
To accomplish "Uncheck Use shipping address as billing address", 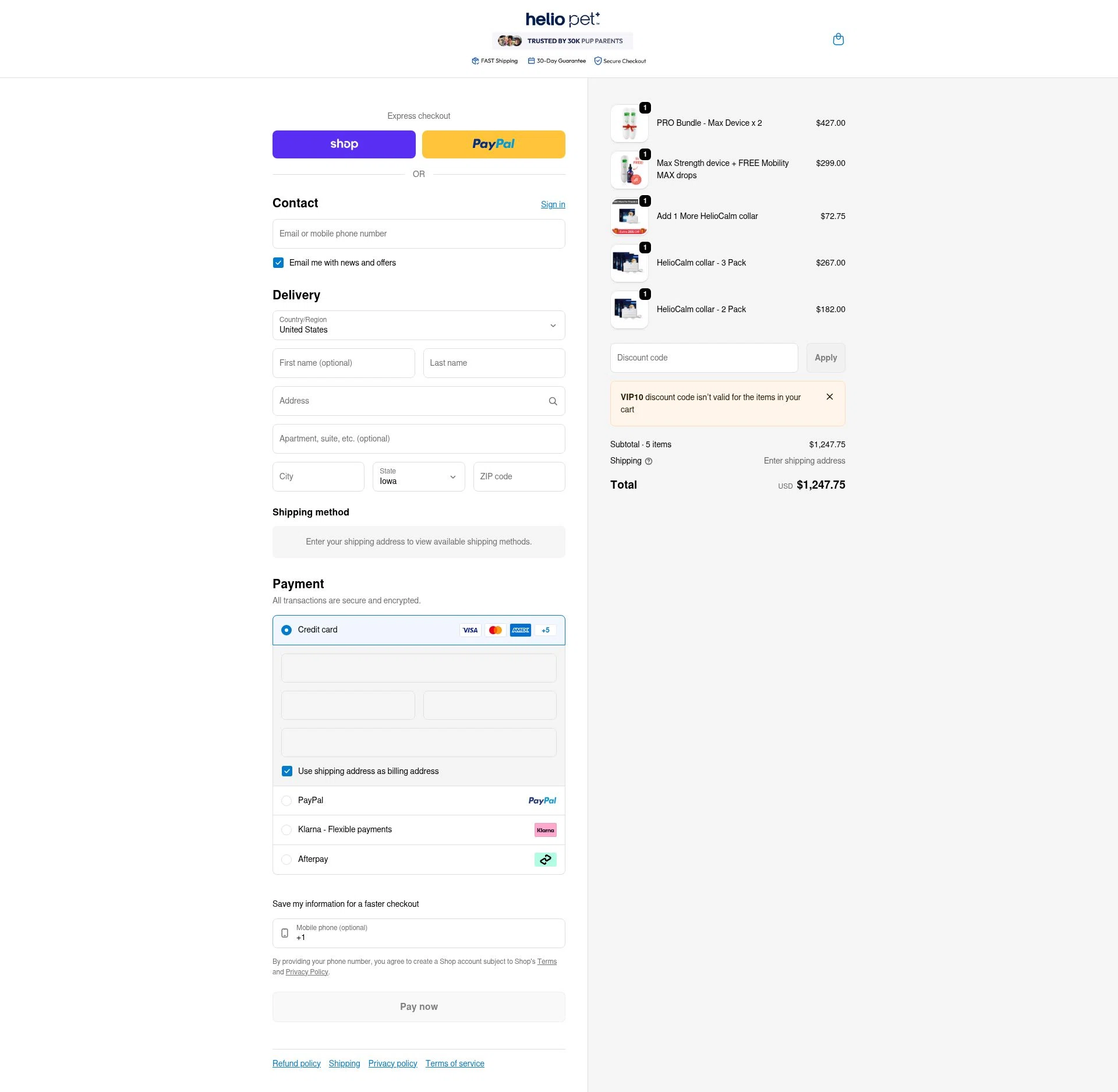I will point(286,771).
